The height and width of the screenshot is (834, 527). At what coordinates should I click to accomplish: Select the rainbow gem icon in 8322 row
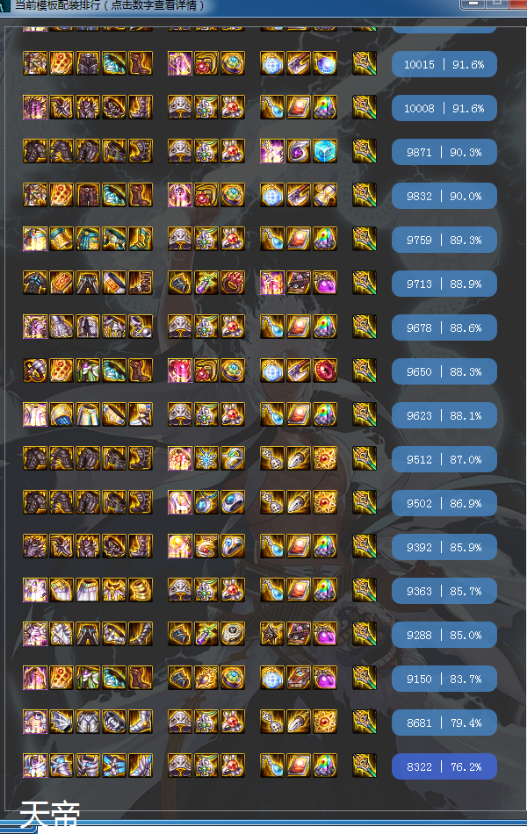click(x=325, y=766)
